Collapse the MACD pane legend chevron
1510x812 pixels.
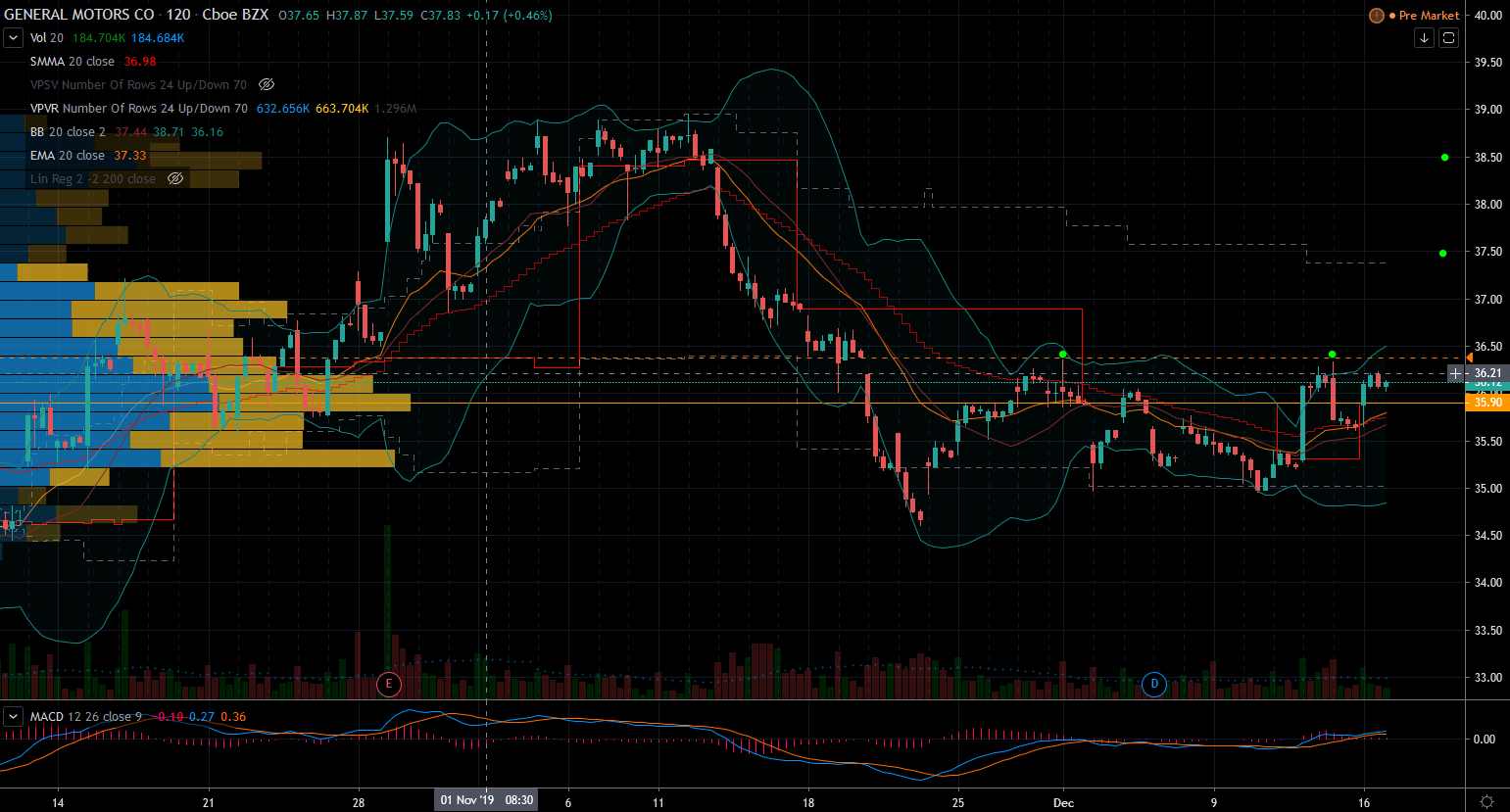tap(14, 717)
